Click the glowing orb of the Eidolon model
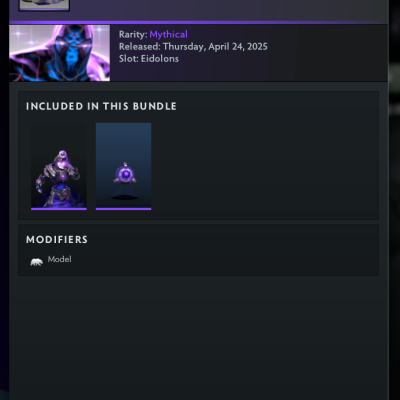The height and width of the screenshot is (400, 400). pyautogui.click(x=125, y=174)
